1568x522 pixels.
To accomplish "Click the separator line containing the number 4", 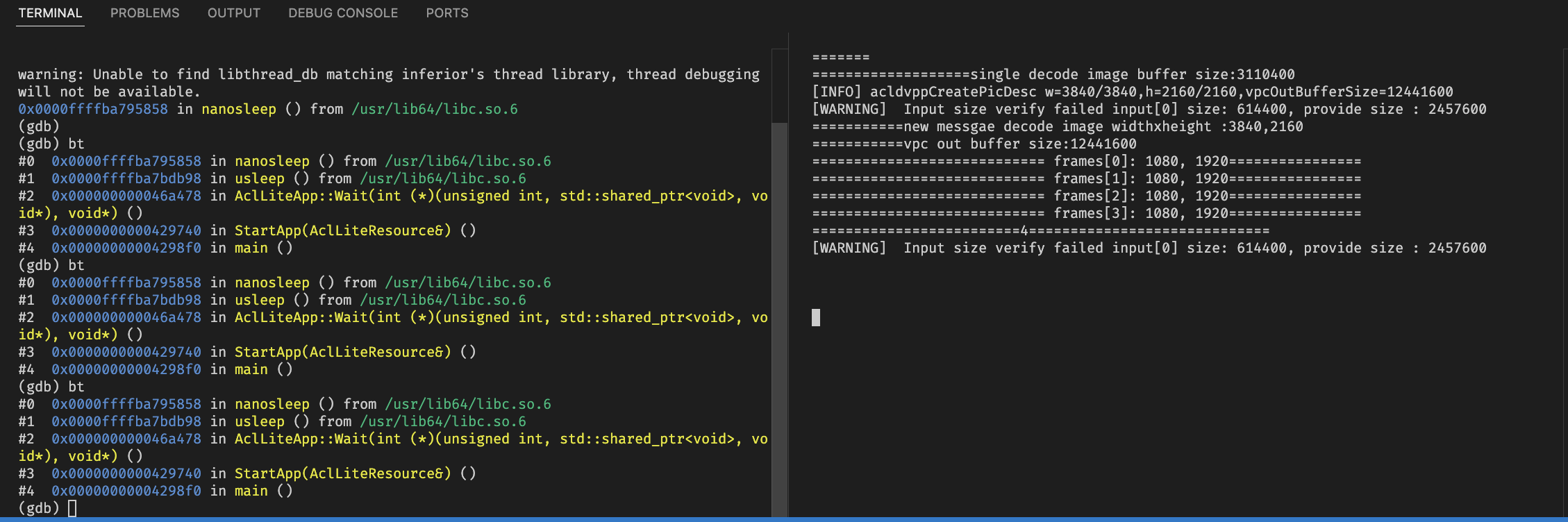I will [x=1041, y=230].
